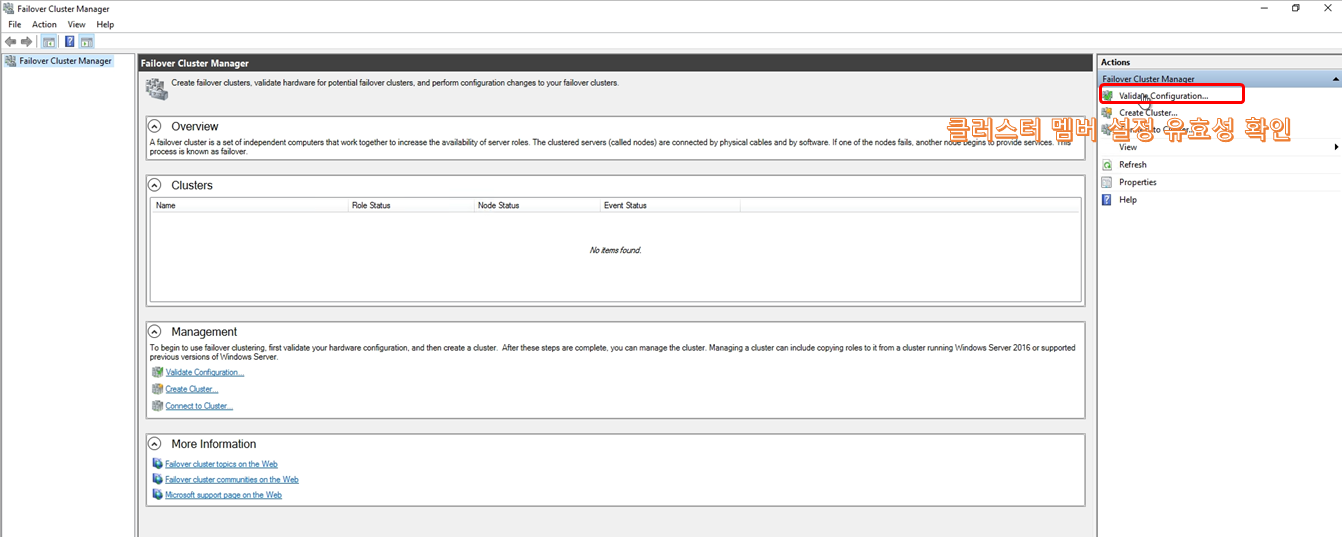Click the 'No items found.' text

pos(615,250)
